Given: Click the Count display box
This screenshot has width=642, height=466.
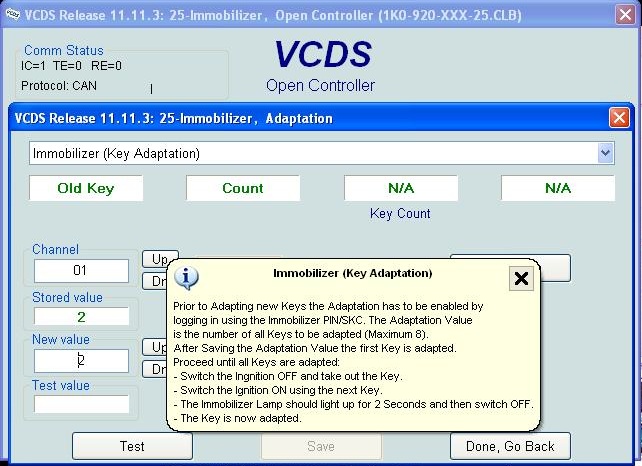Looking at the screenshot, I should tap(243, 188).
